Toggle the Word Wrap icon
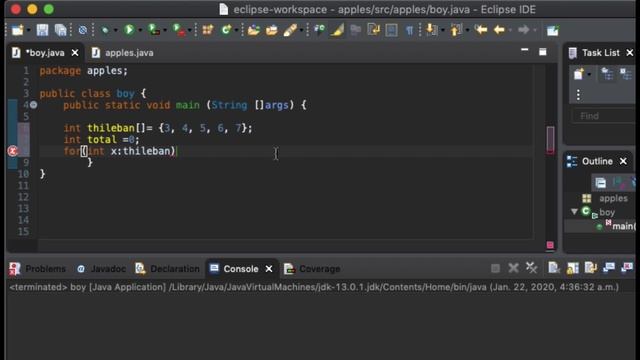The image size is (640, 360). [373, 30]
